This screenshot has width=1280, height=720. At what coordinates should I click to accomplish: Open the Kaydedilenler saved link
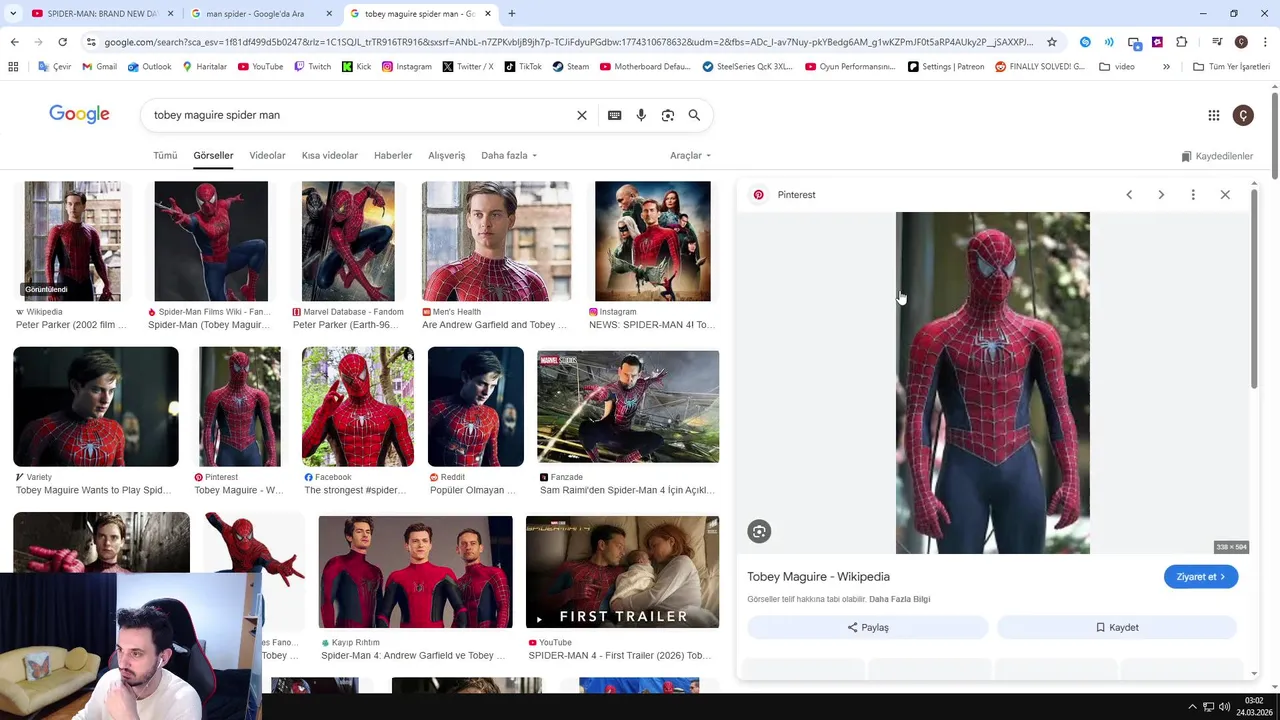[1217, 156]
